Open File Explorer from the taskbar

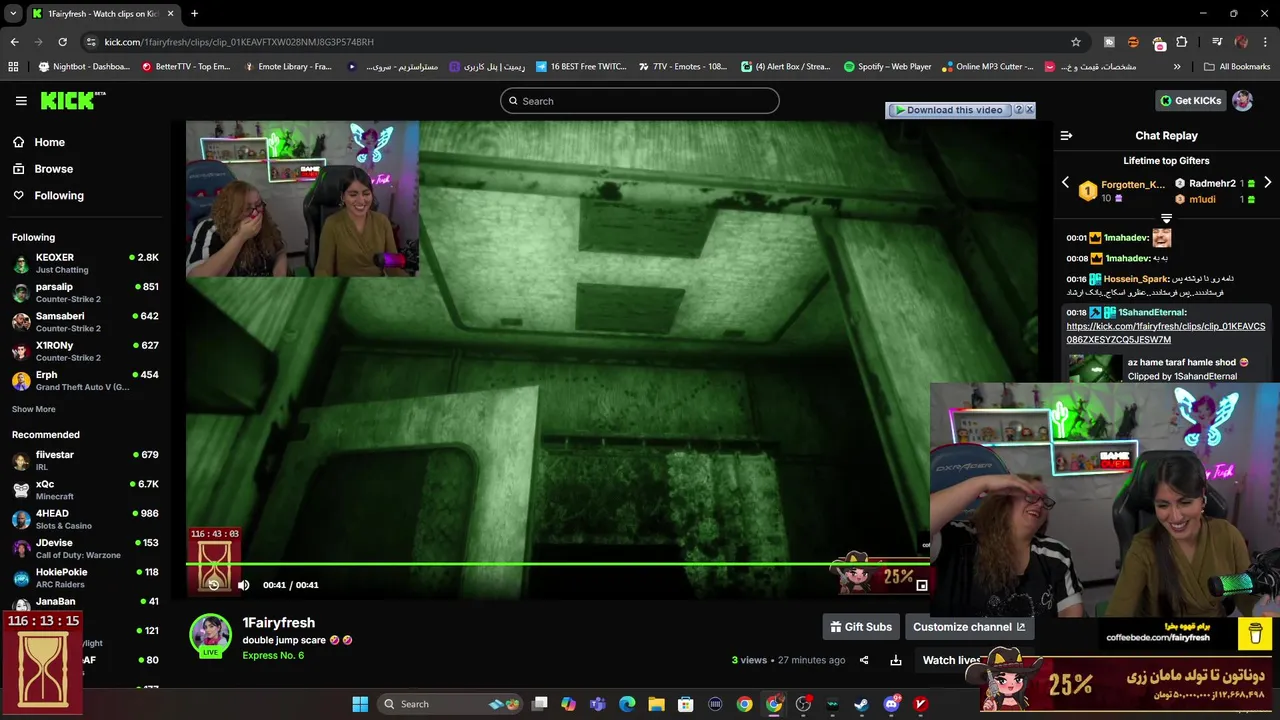tap(656, 704)
